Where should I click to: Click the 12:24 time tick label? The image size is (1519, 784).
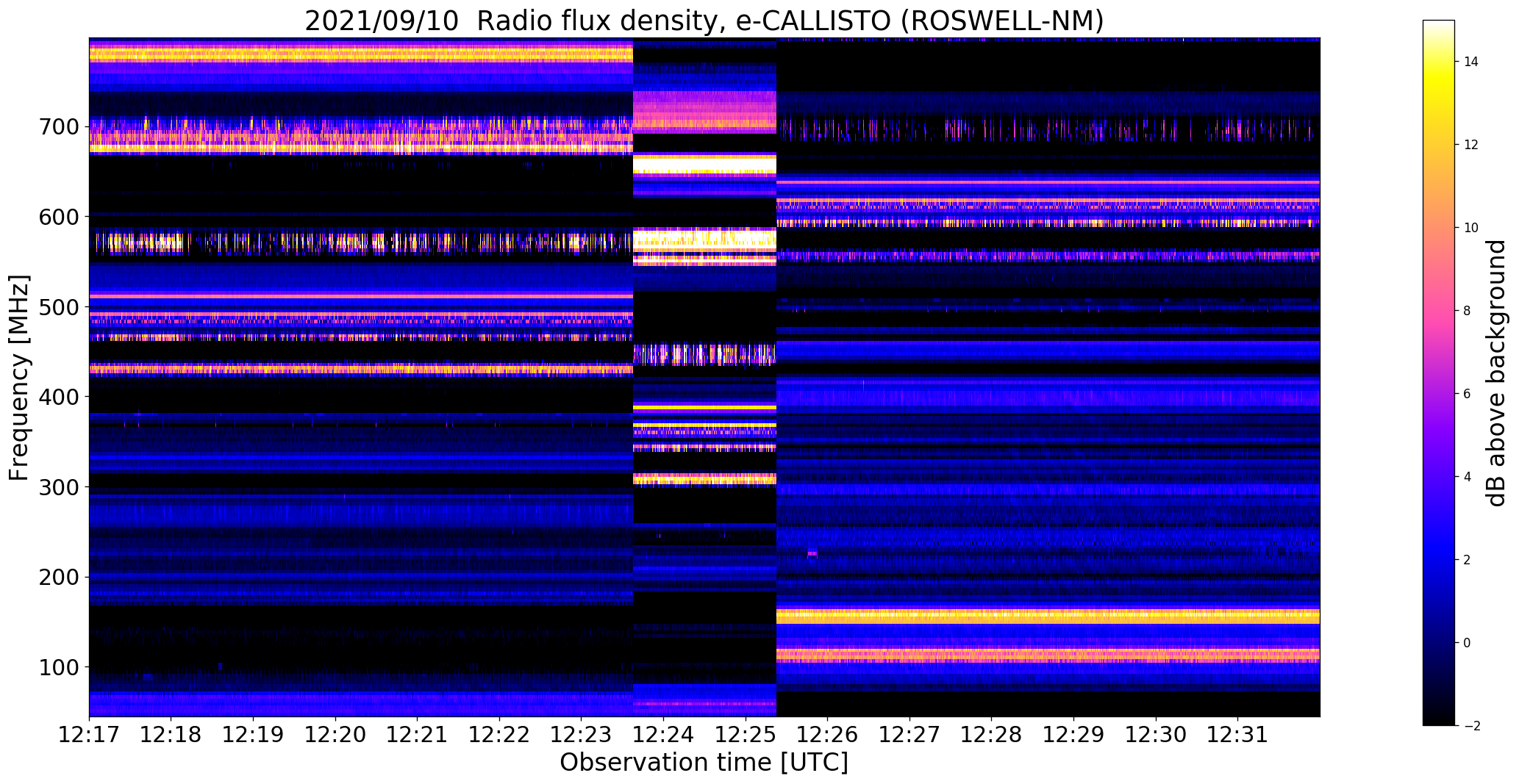pyautogui.click(x=664, y=735)
